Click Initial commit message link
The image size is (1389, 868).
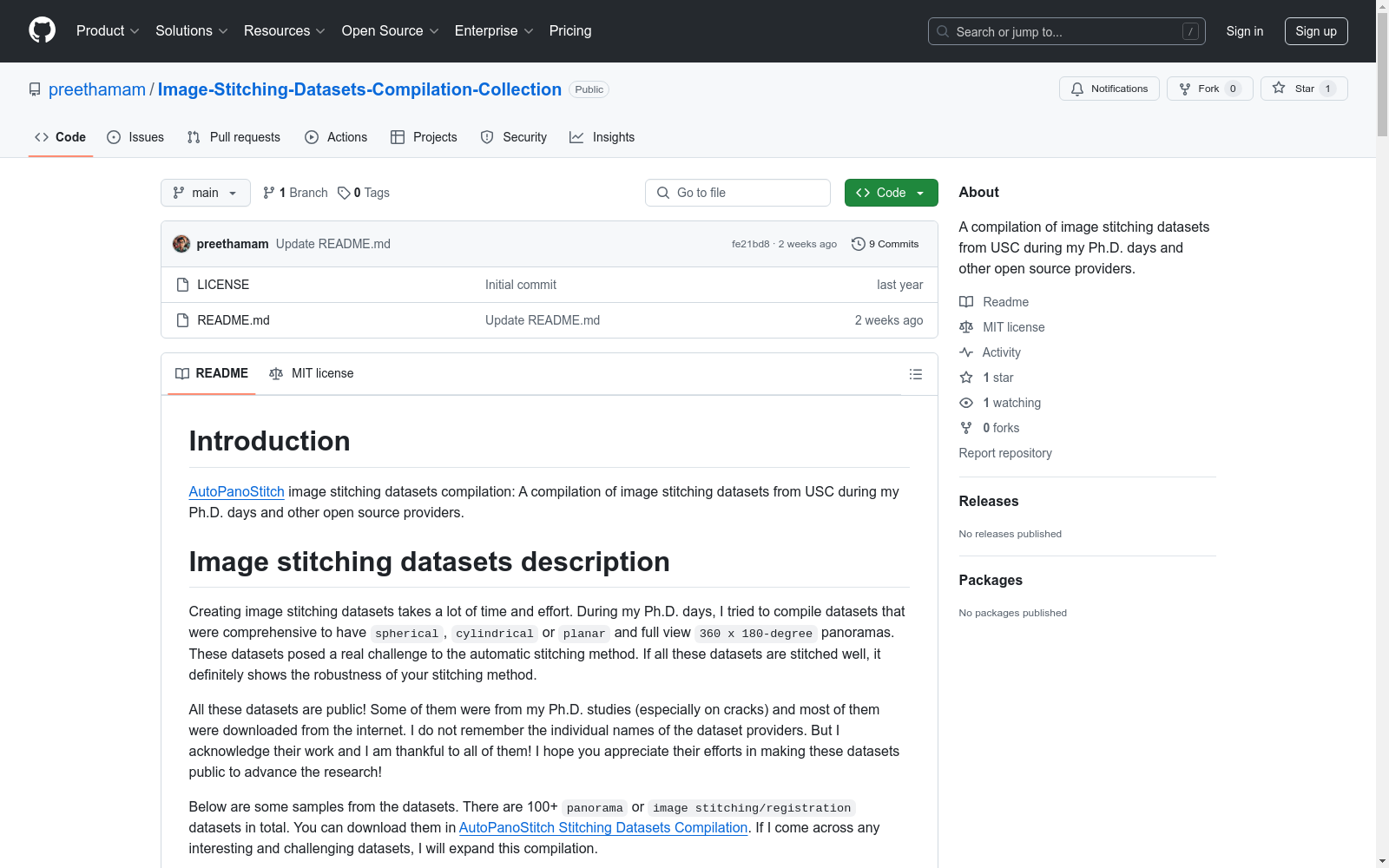pyautogui.click(x=521, y=285)
